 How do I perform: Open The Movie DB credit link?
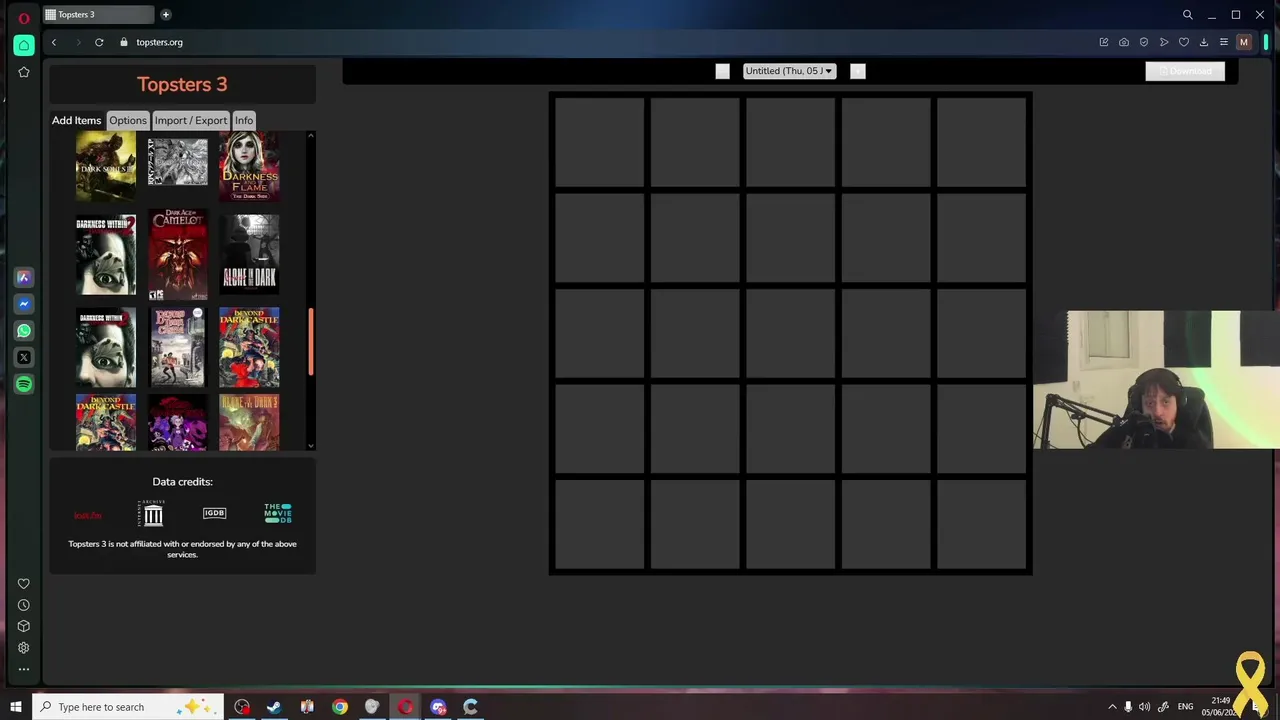point(278,513)
